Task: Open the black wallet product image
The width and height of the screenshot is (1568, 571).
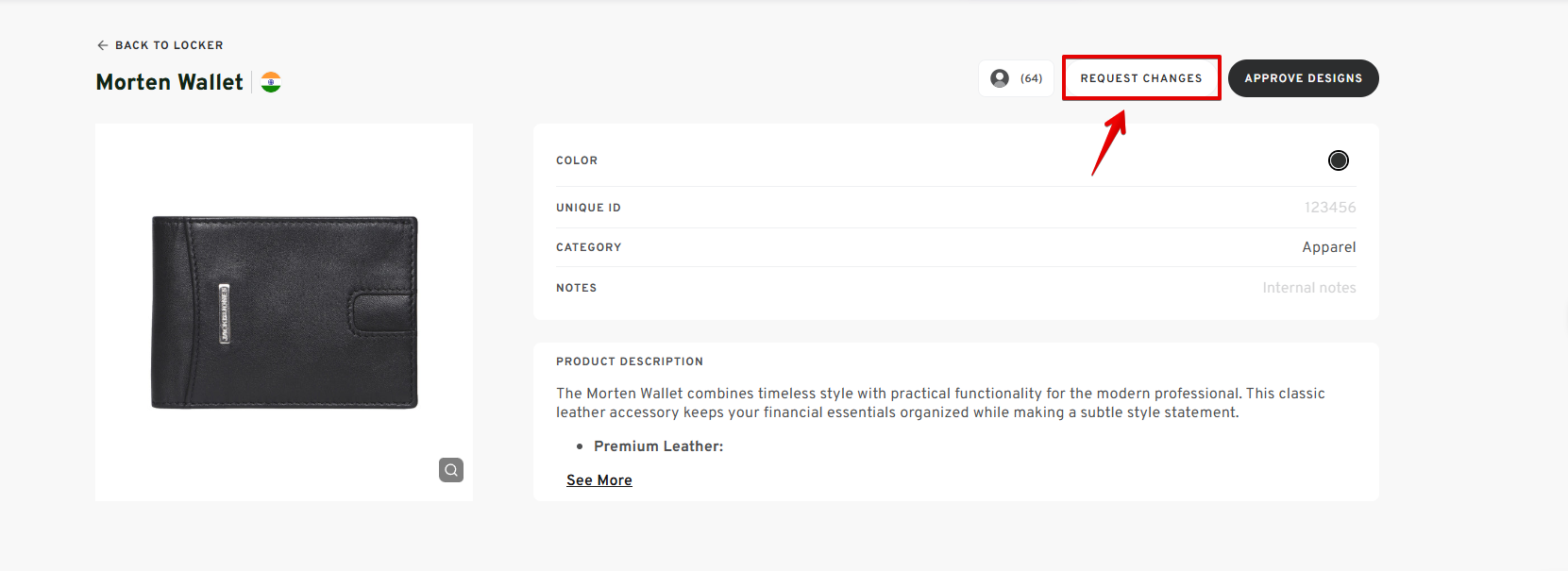Action: [x=284, y=312]
